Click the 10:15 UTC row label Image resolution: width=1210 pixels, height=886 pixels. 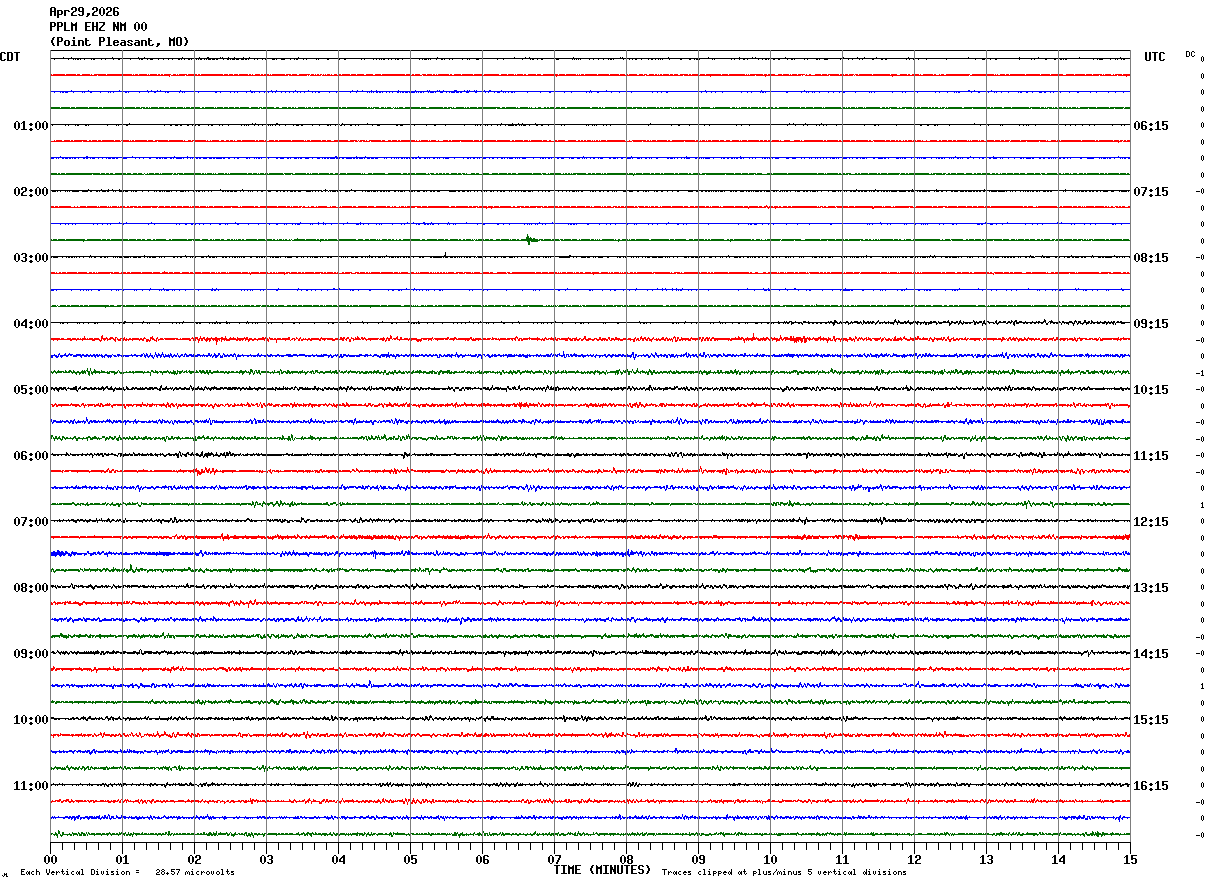[1151, 390]
